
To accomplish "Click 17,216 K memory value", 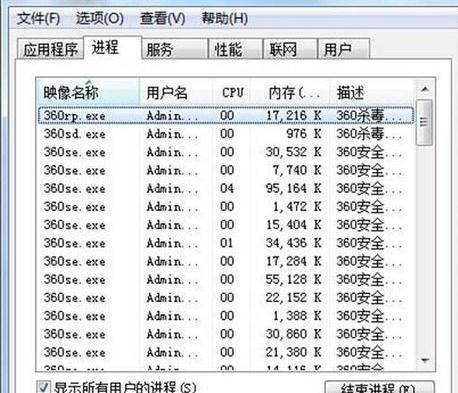I will pos(294,116).
